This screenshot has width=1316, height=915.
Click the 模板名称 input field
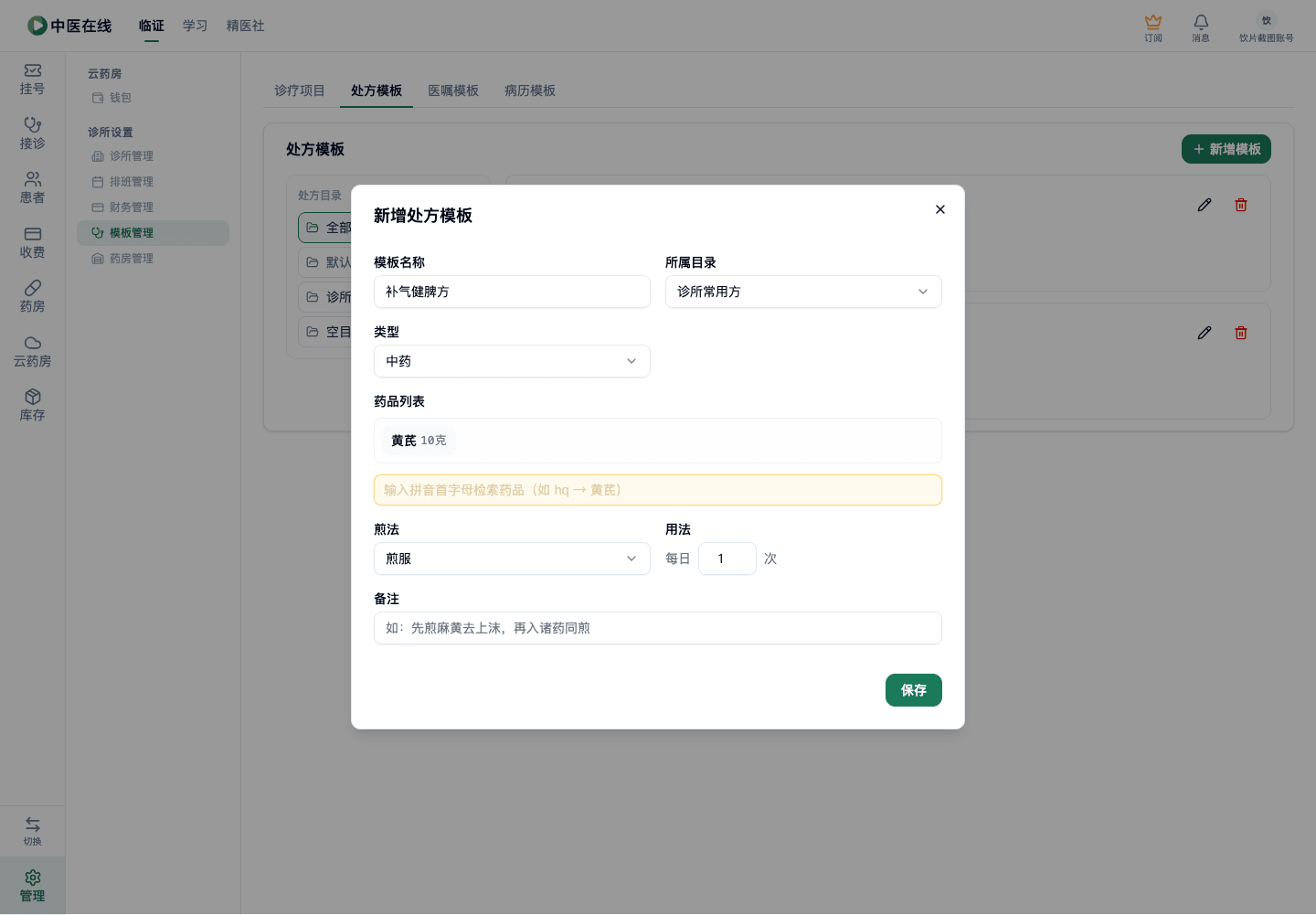[512, 292]
